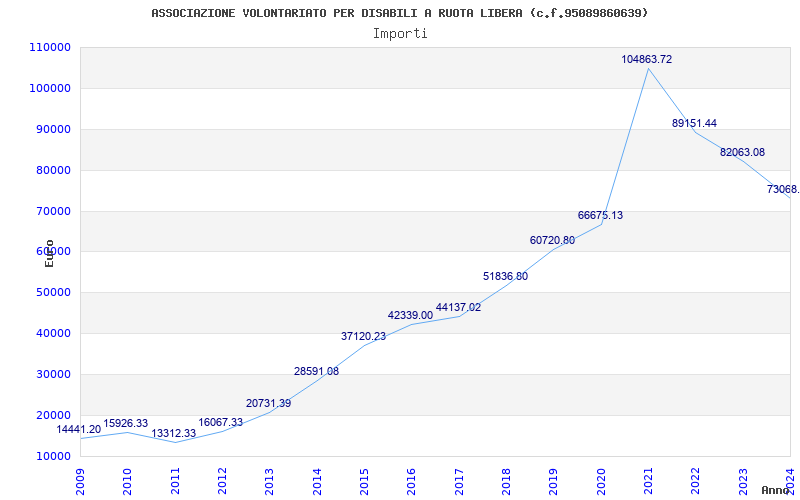Select the 28591.08 data label
The width and height of the screenshot is (800, 500).
click(x=316, y=371)
